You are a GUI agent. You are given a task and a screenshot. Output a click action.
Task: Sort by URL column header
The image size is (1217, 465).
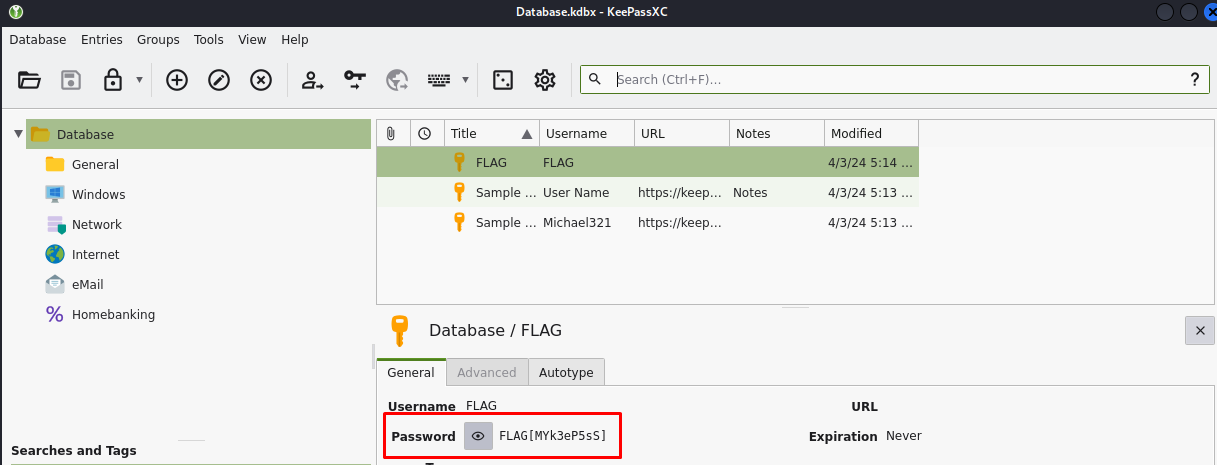click(682, 133)
